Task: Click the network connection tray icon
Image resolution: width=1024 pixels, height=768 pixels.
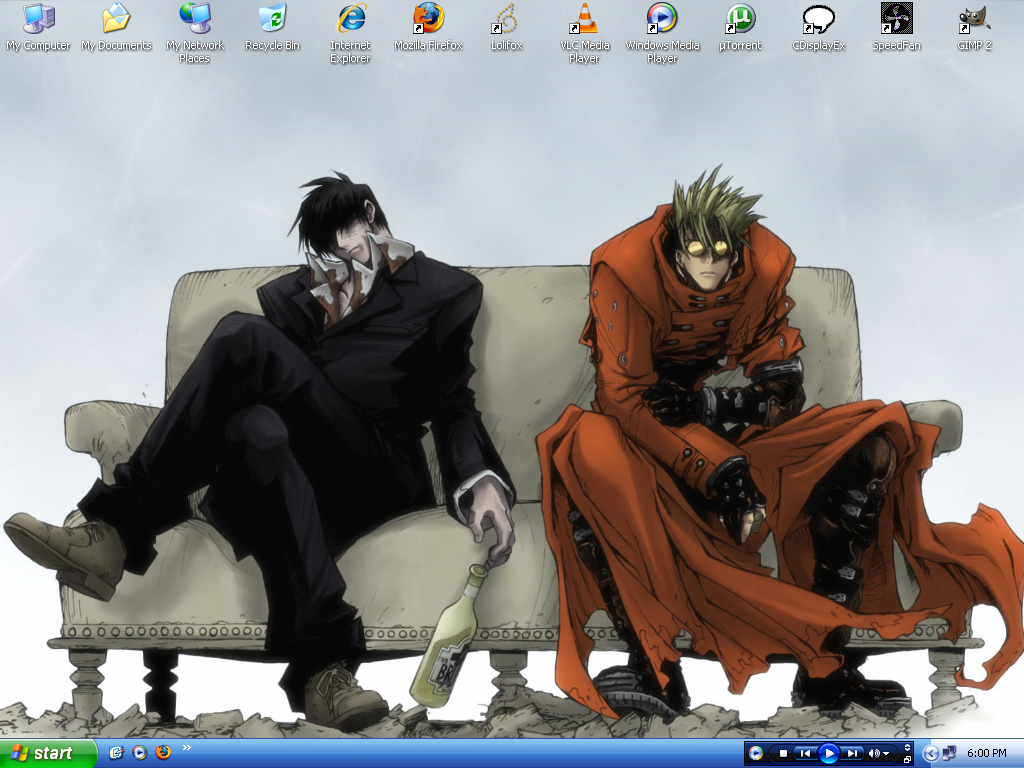Action: (948, 753)
